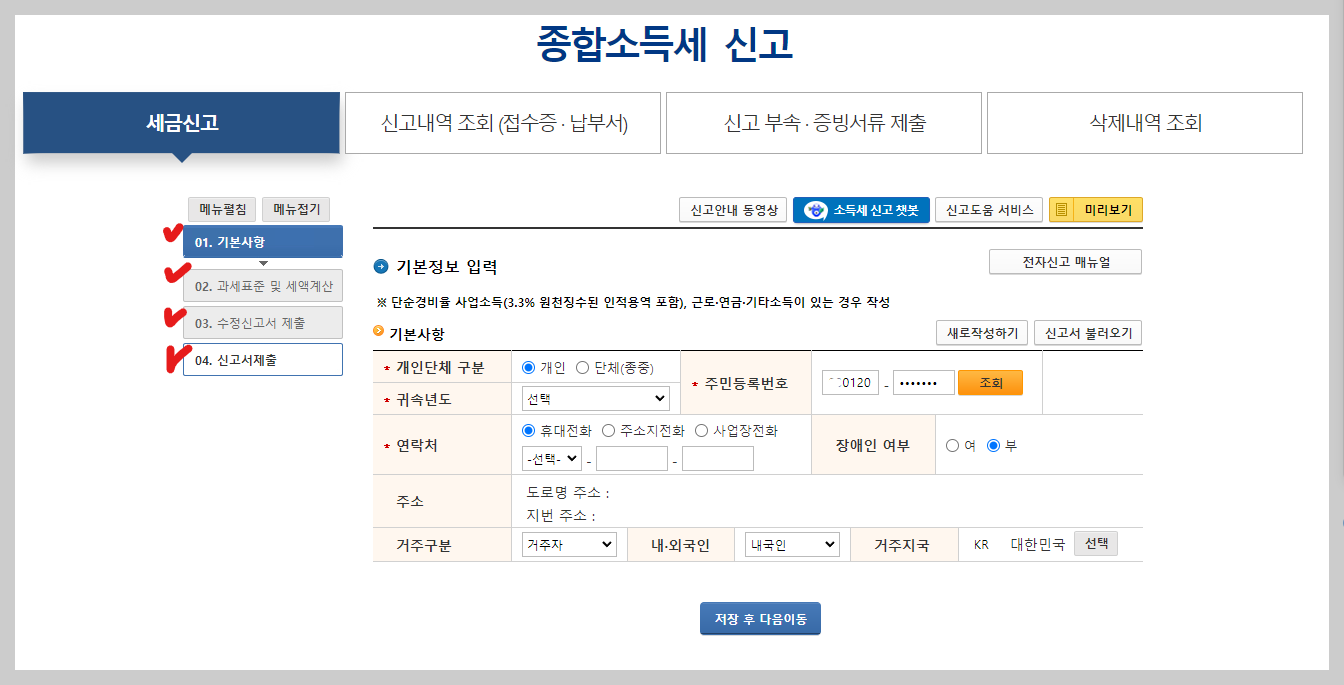Open the 귀속년도 selection dropdown

click(x=595, y=398)
